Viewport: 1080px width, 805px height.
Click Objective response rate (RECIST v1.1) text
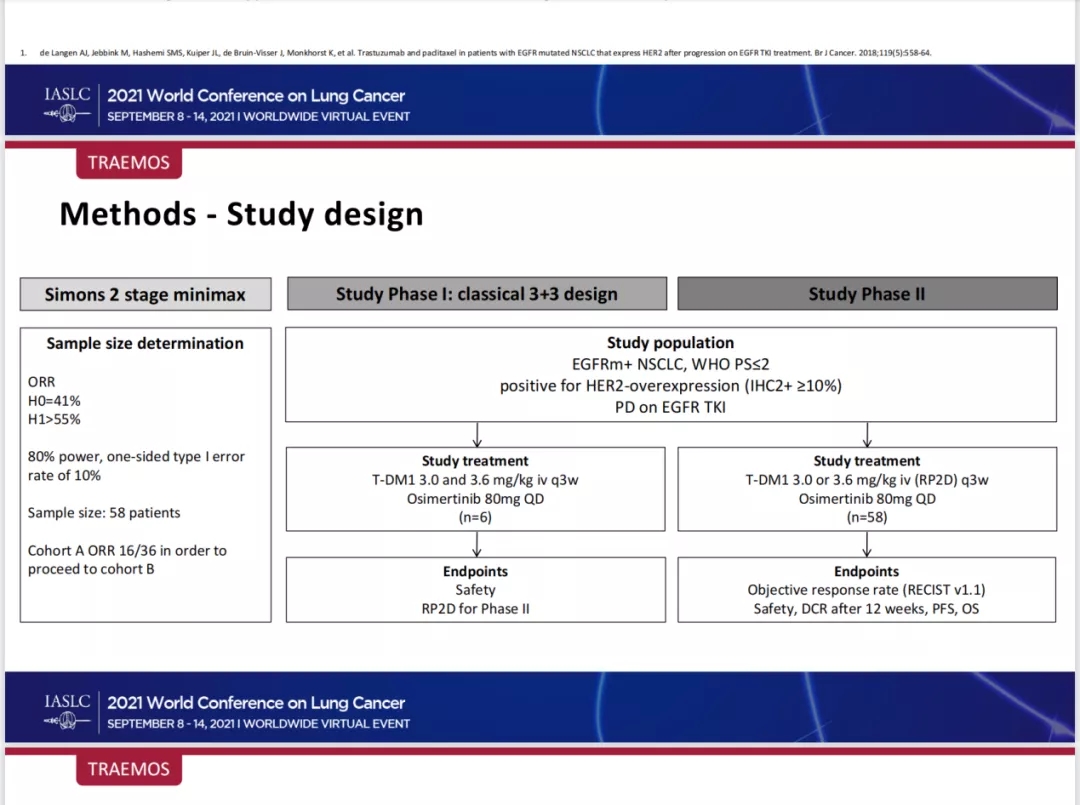pos(866,590)
